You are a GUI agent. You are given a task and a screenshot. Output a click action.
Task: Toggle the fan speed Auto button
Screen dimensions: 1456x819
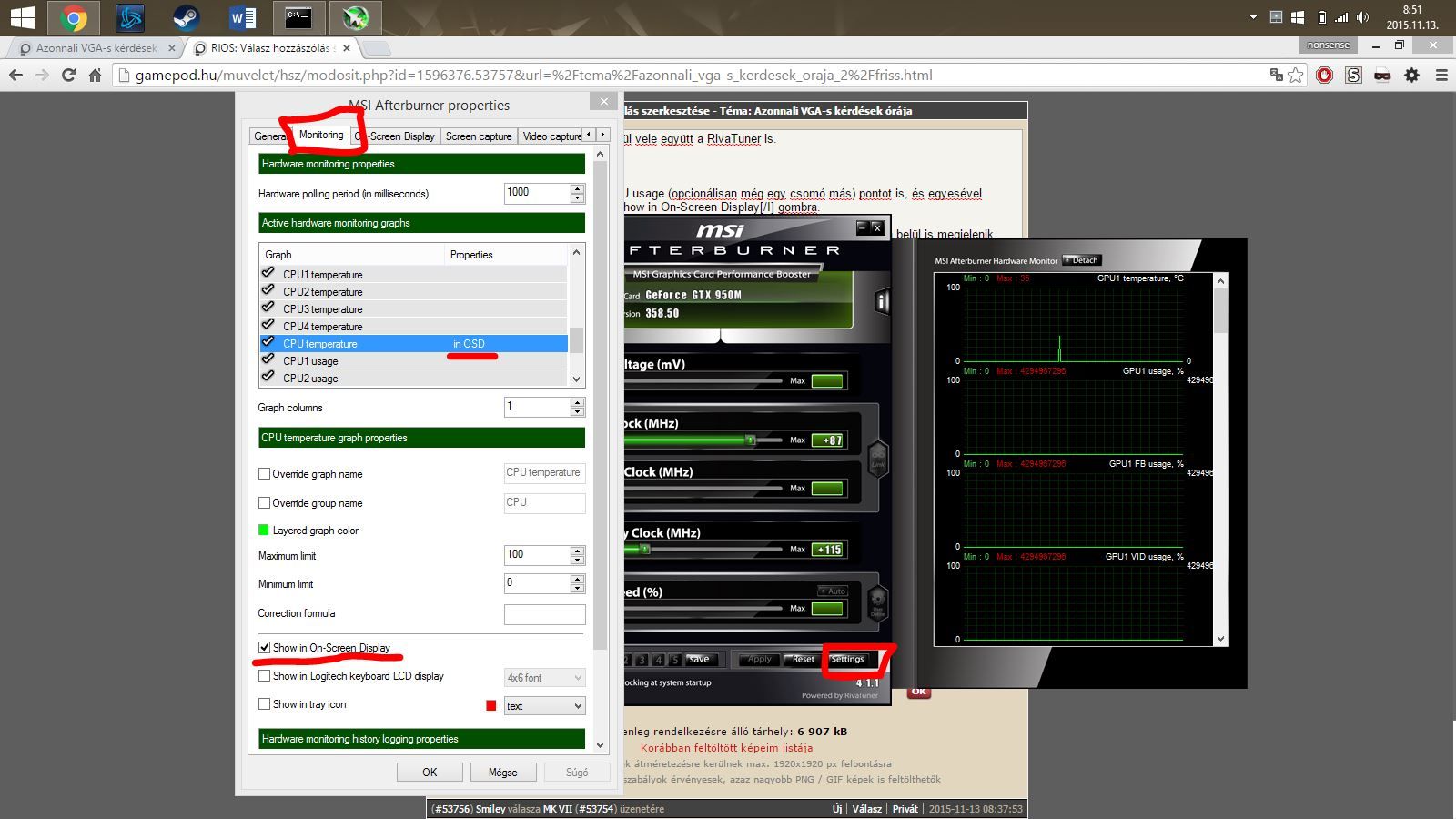[x=833, y=591]
